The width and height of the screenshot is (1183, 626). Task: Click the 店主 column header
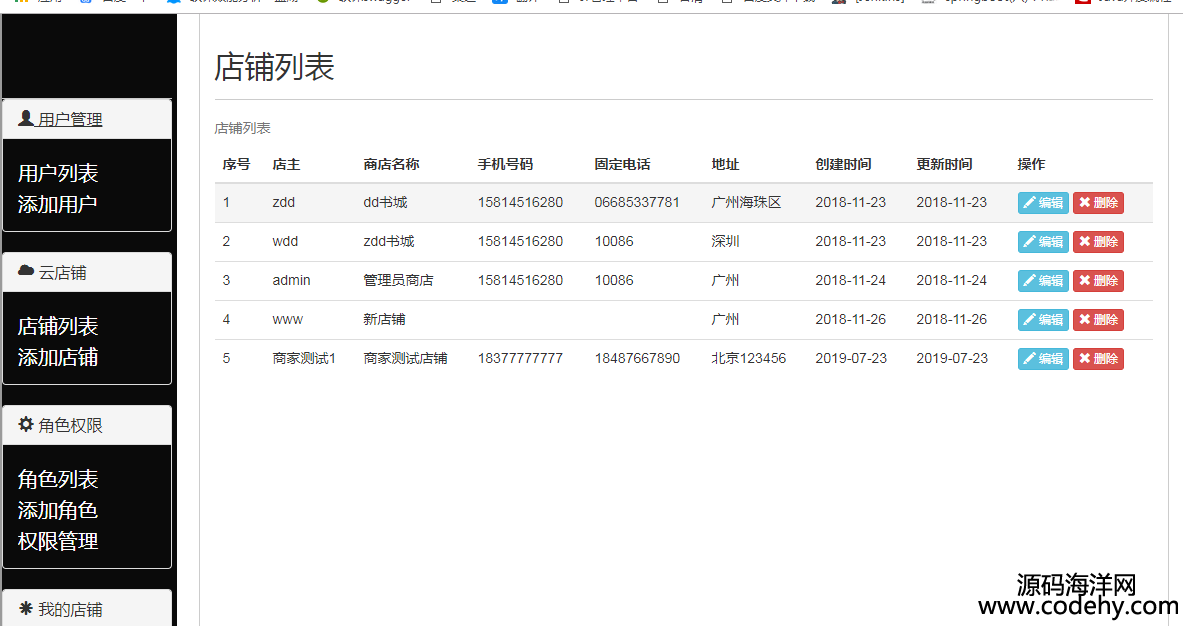coord(286,164)
